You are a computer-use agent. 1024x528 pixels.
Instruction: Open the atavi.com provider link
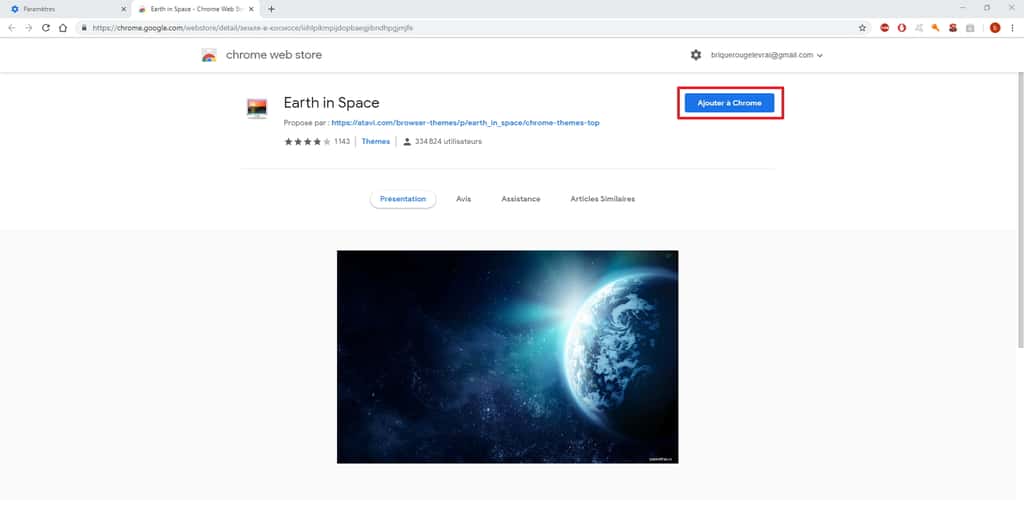(465, 123)
